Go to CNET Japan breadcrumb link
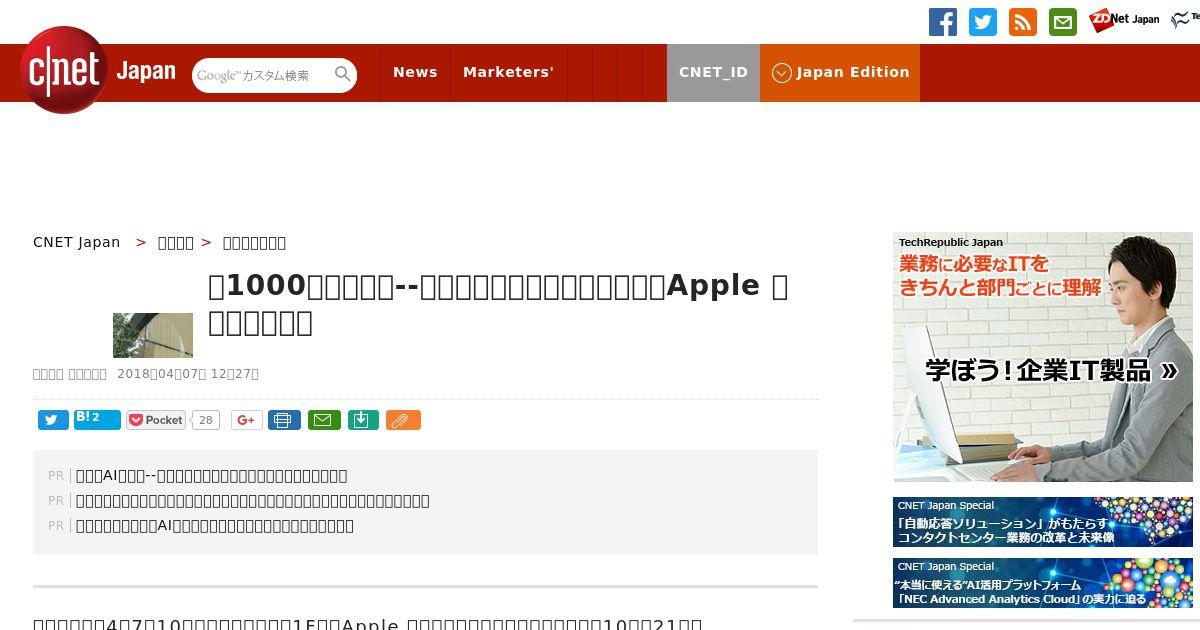 tap(77, 242)
